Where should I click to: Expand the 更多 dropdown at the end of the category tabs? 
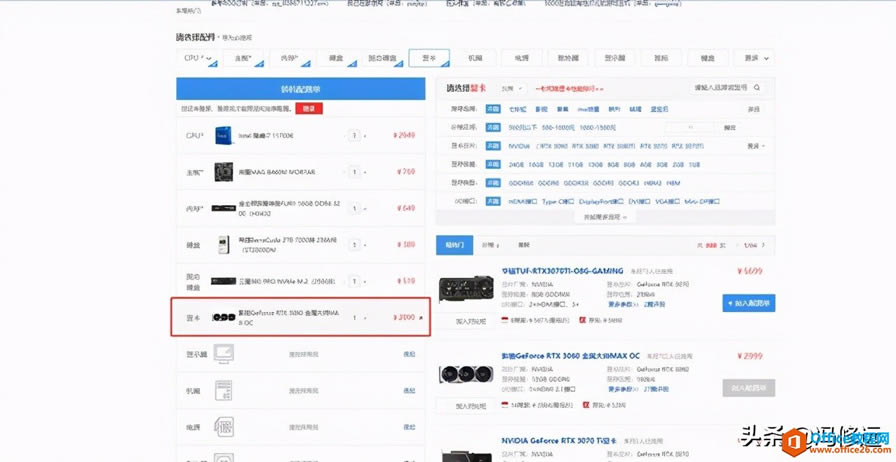tap(754, 58)
